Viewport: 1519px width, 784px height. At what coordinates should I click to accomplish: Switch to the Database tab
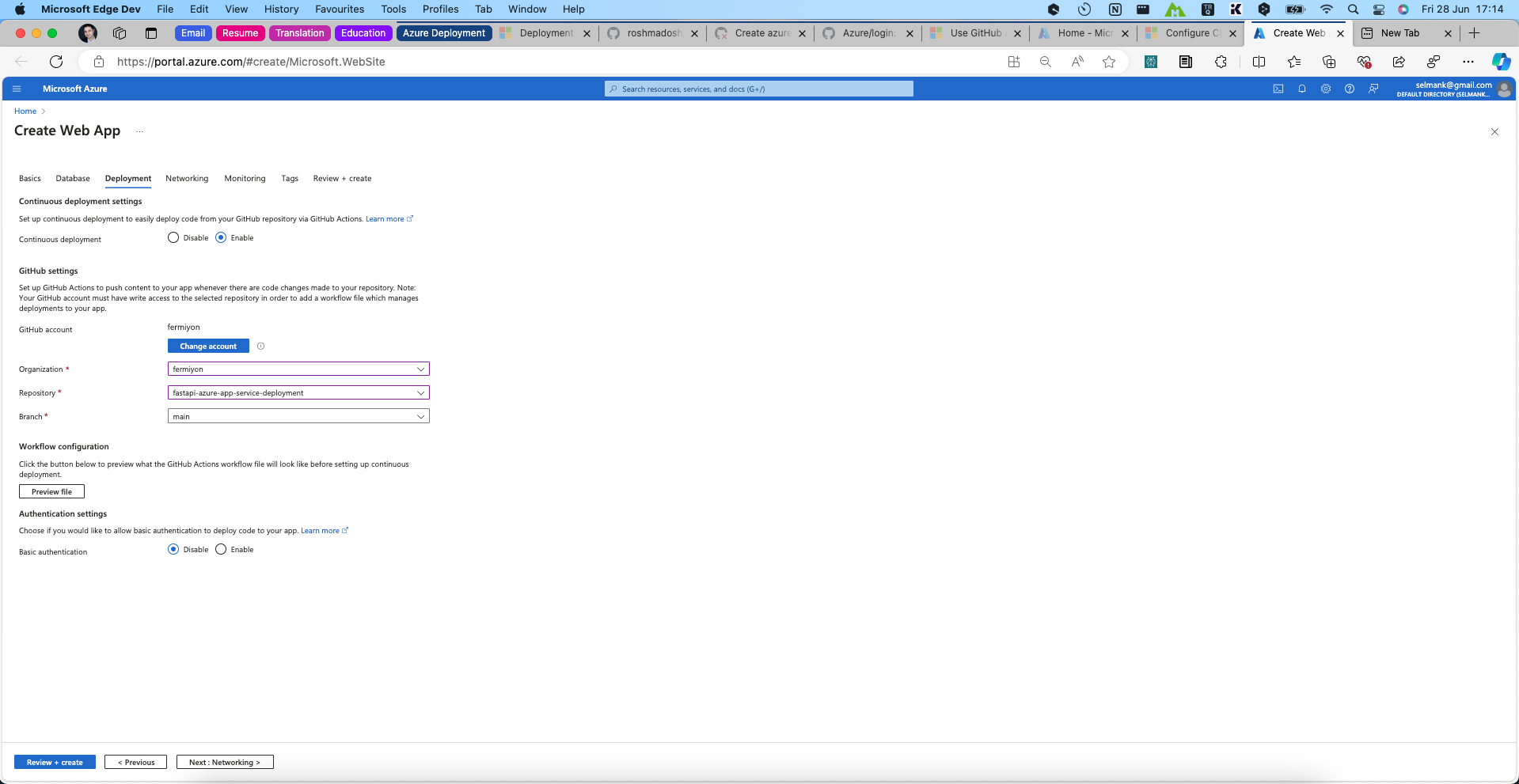coord(73,178)
